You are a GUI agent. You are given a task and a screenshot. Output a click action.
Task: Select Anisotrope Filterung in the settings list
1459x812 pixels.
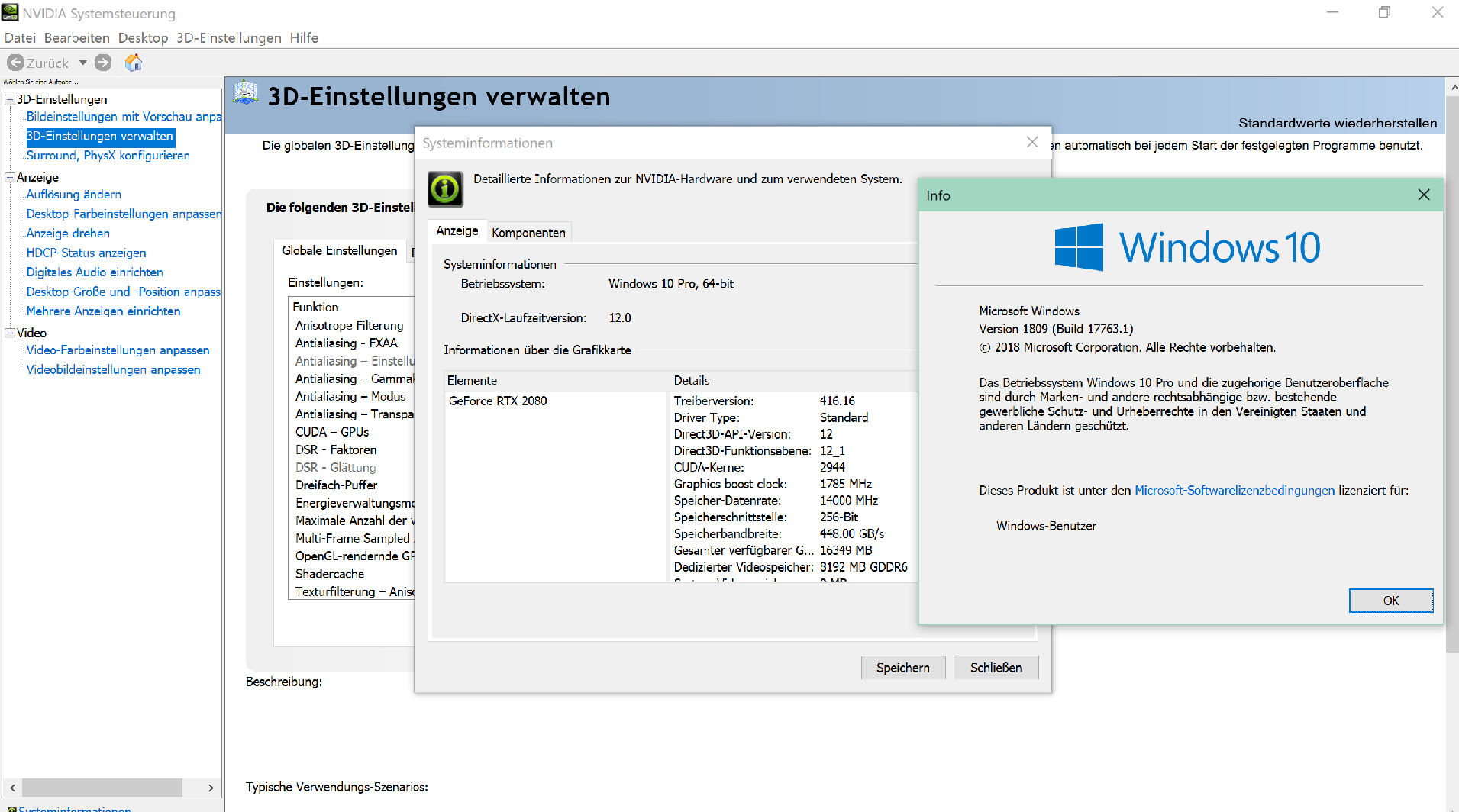click(x=349, y=324)
